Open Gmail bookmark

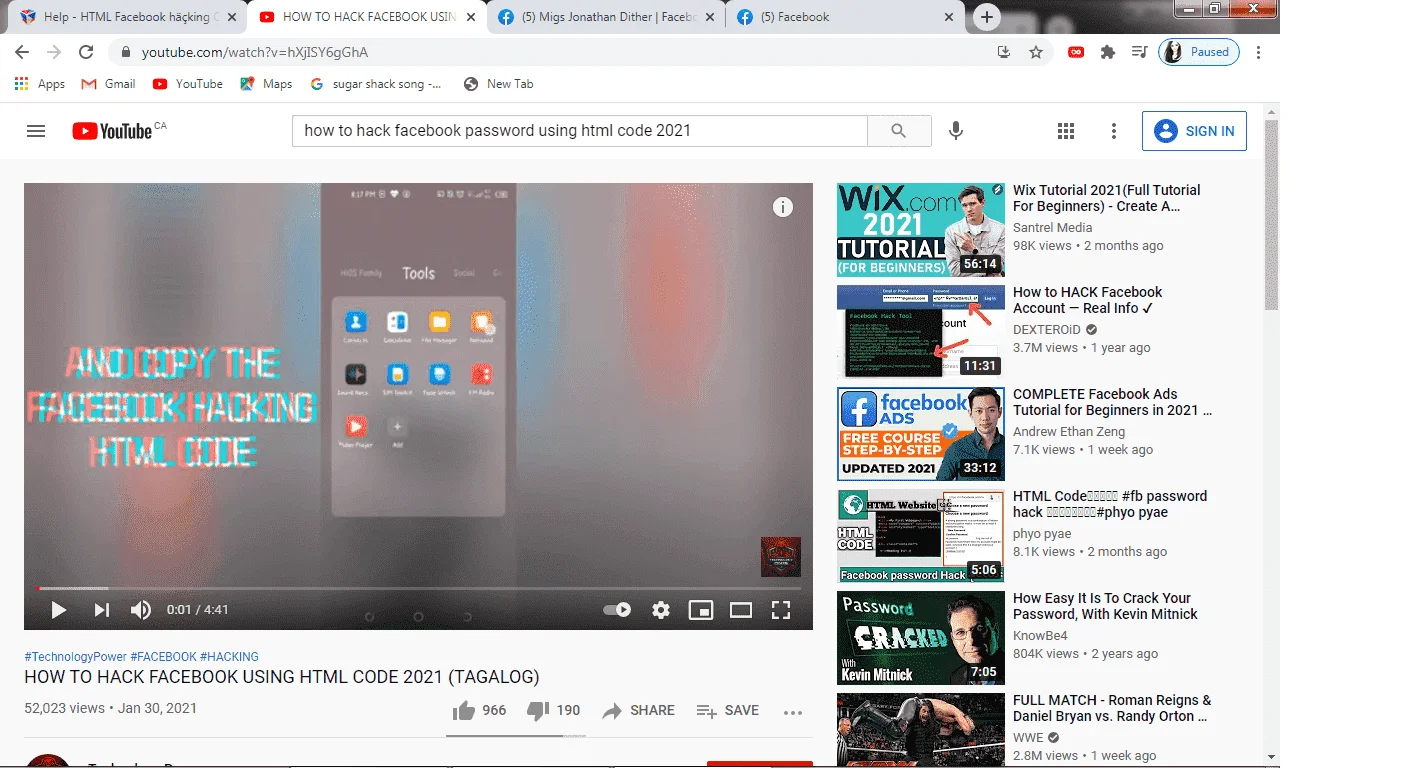pos(108,84)
